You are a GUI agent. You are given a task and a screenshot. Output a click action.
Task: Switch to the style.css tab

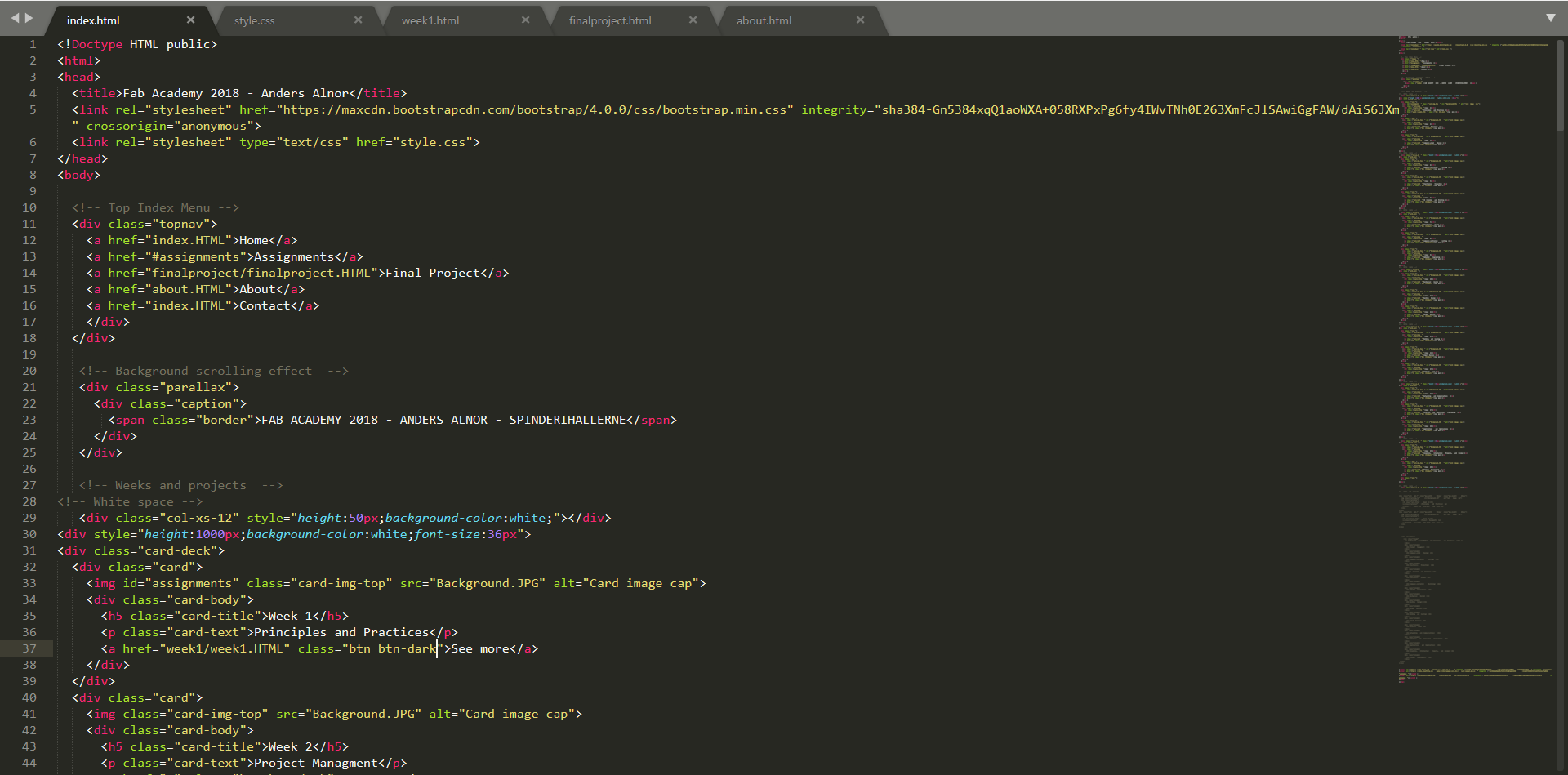pos(254,20)
